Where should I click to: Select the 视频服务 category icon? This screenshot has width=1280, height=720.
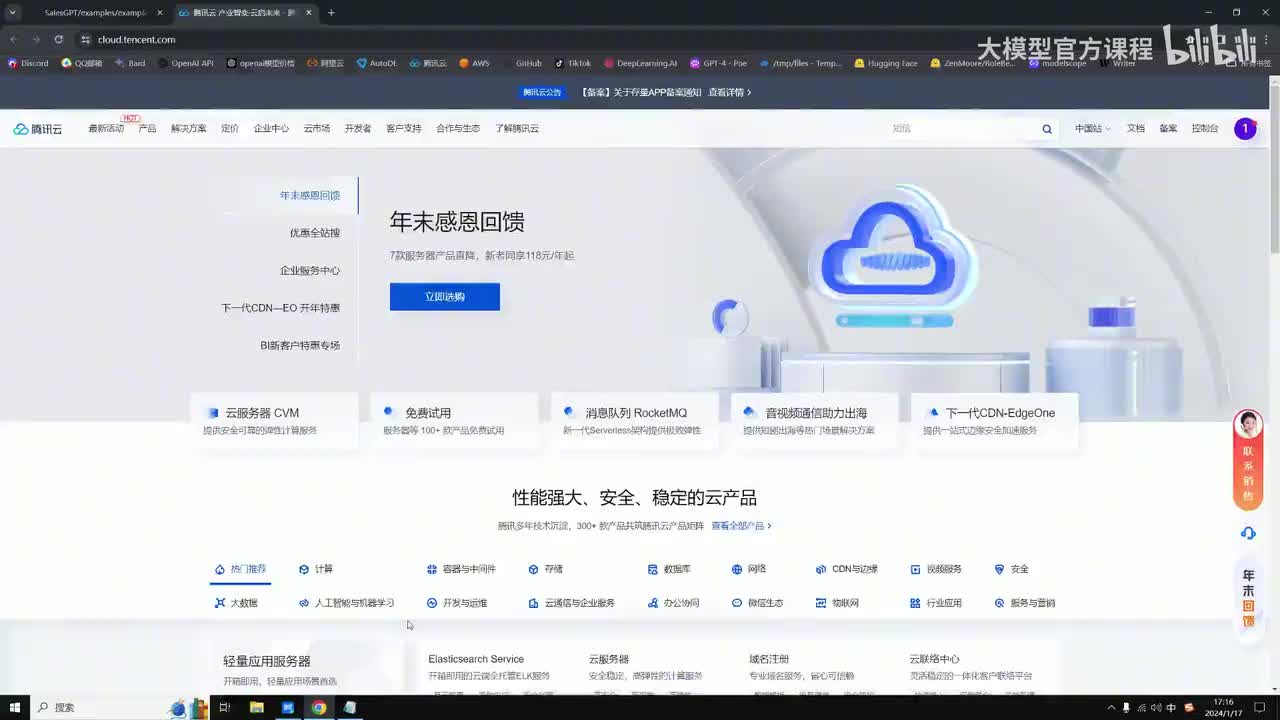click(915, 569)
